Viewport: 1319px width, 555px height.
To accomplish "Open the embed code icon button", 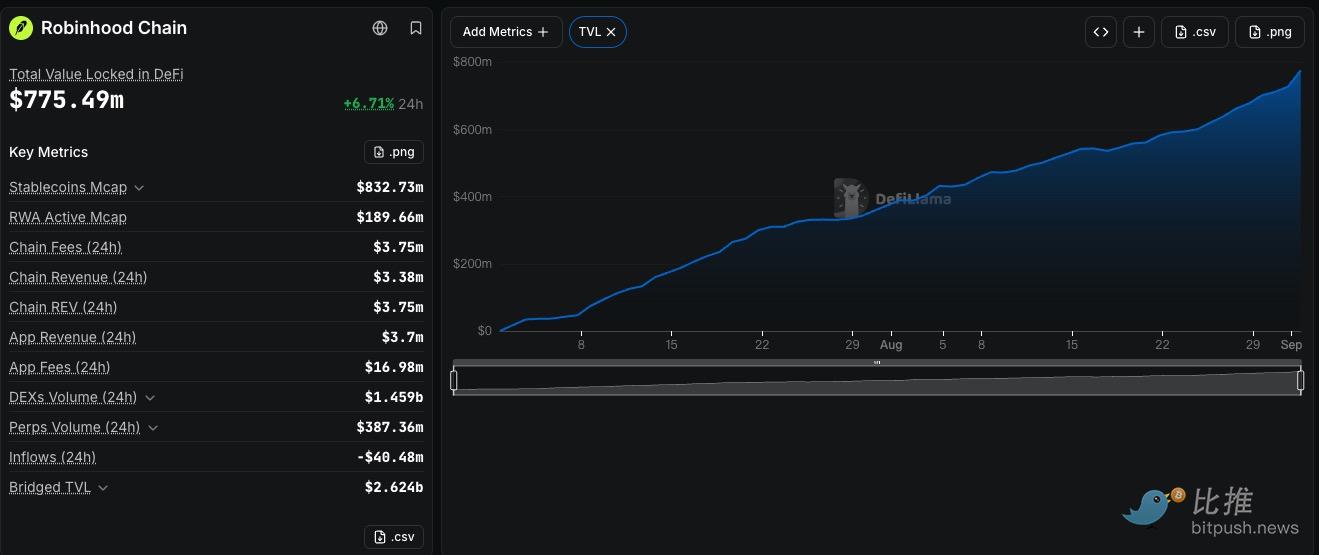I will click(x=1101, y=32).
